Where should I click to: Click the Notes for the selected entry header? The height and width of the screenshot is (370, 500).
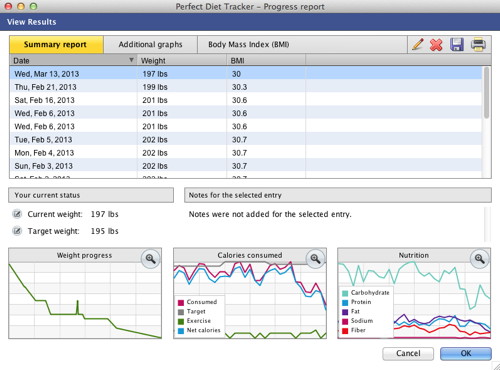tap(338, 195)
